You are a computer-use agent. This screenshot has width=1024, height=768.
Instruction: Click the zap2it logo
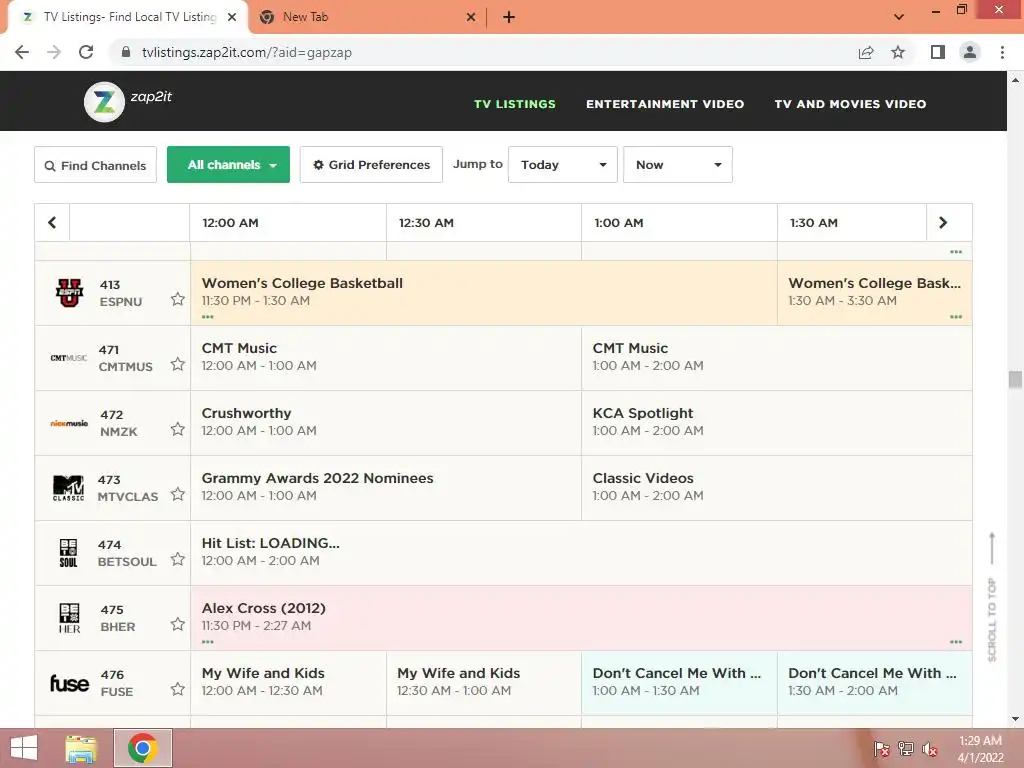pyautogui.click(x=128, y=101)
